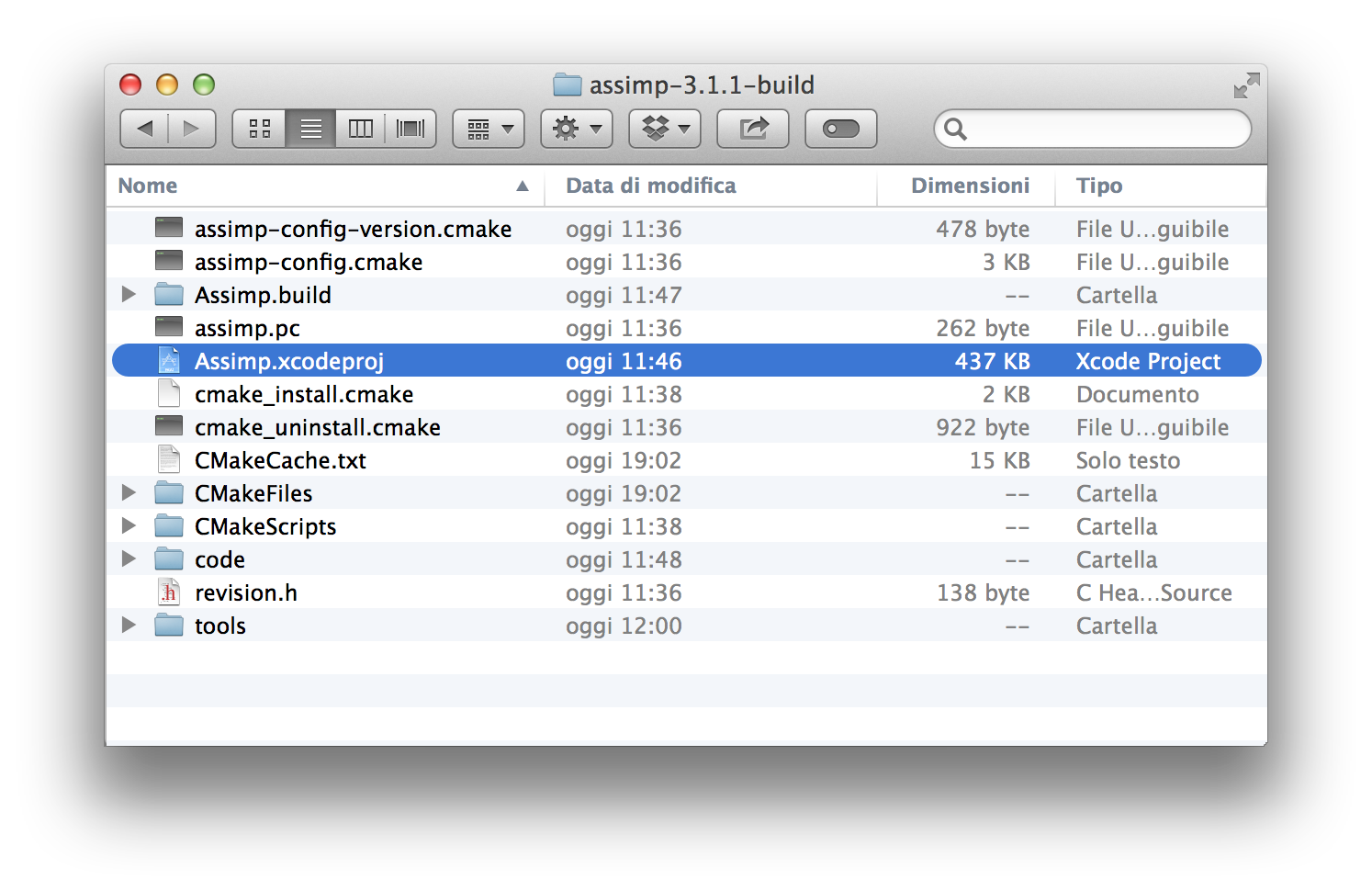Click the Edit Tags toolbar icon
This screenshot has width=1372, height=891.
pos(840,129)
